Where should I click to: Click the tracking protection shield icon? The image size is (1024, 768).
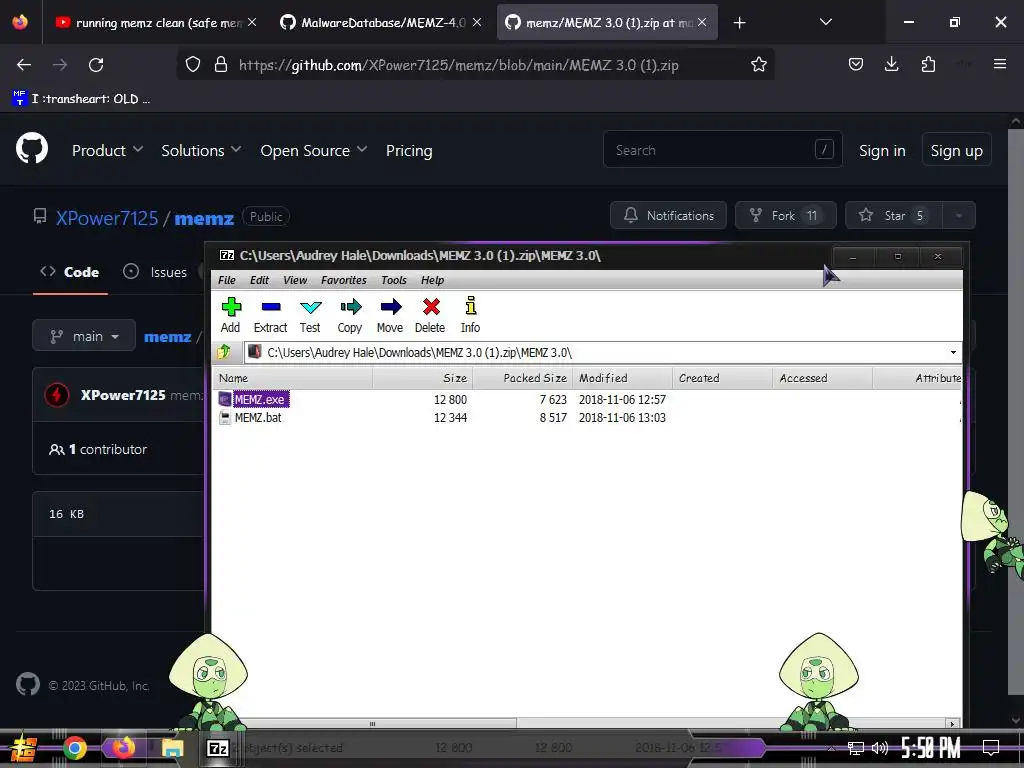pyautogui.click(x=193, y=65)
